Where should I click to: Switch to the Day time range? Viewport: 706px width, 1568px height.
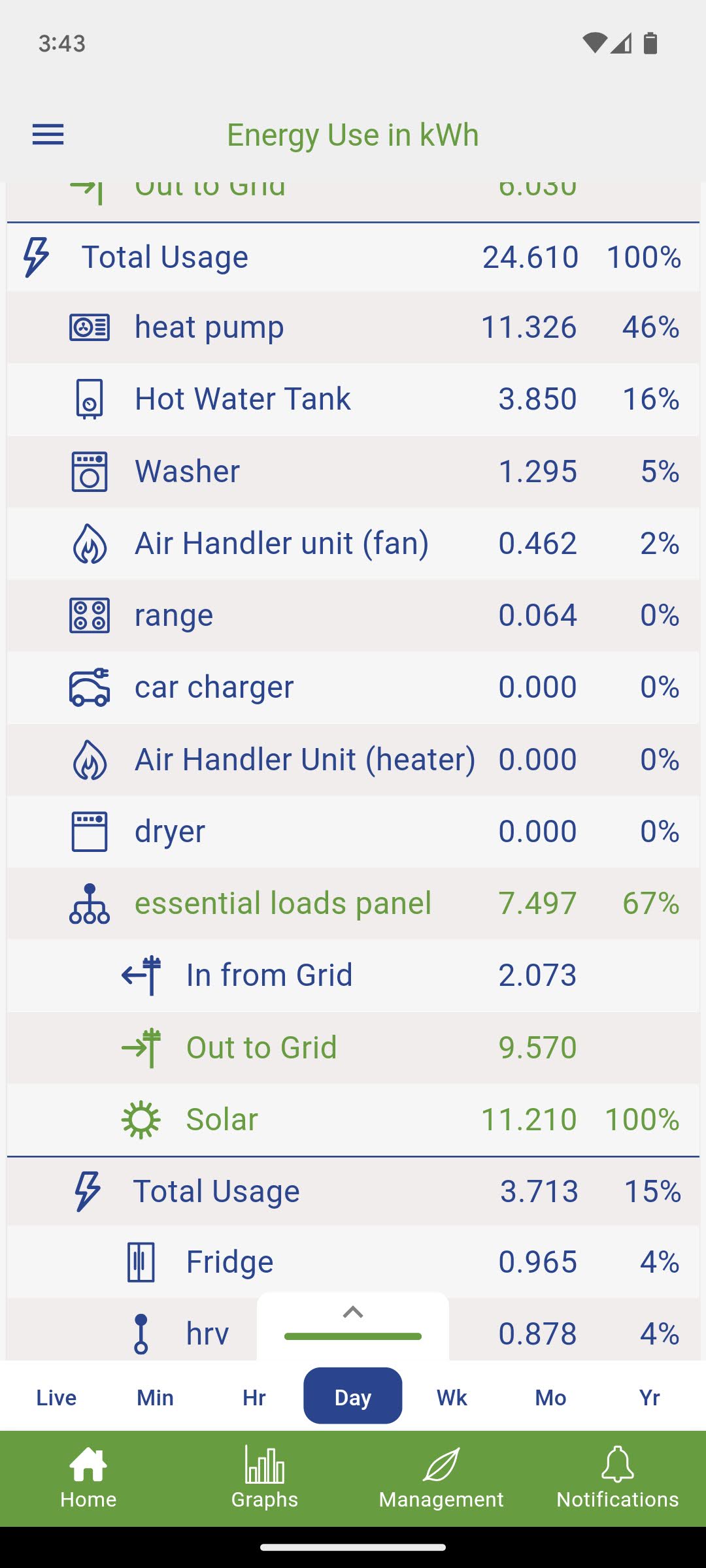pos(353,1397)
